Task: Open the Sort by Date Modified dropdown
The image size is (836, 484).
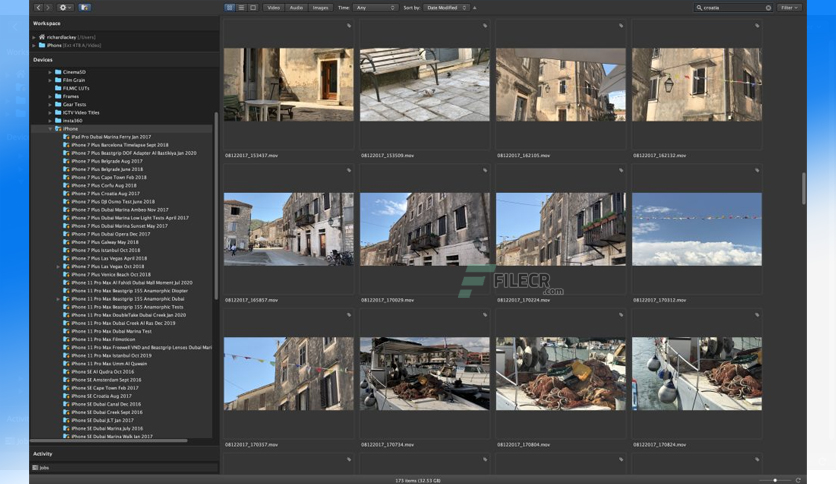Action: pyautogui.click(x=447, y=7)
